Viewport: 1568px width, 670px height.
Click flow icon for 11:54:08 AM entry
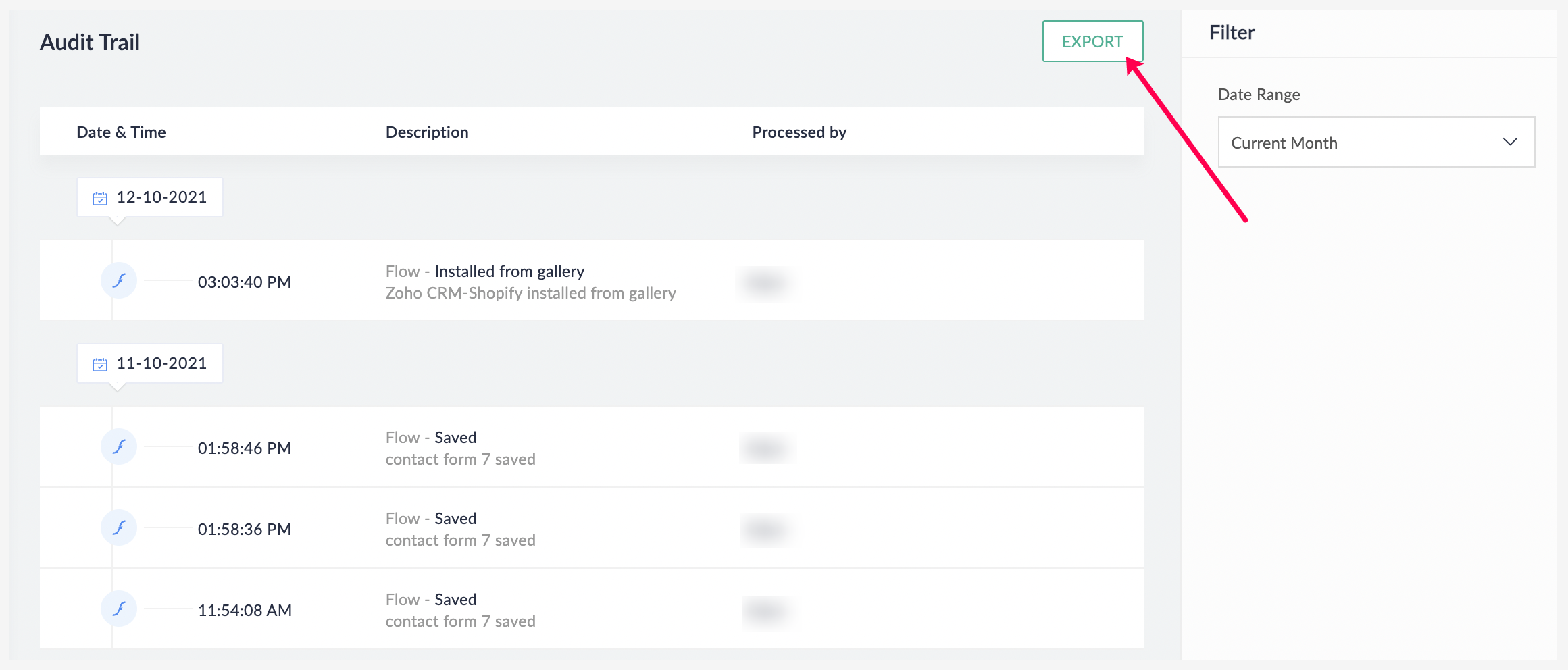[x=119, y=609]
